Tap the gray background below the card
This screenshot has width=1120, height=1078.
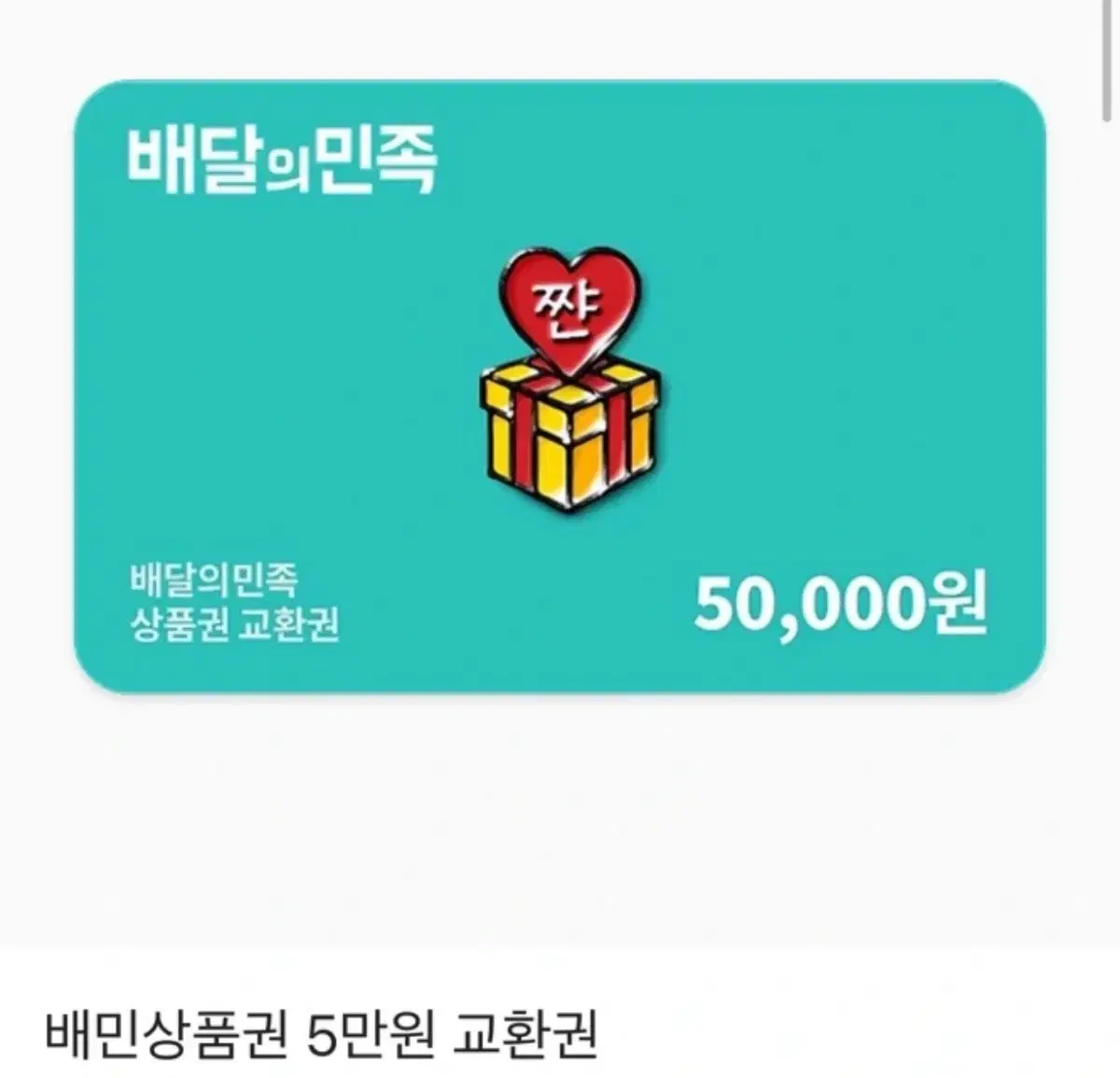point(560,821)
